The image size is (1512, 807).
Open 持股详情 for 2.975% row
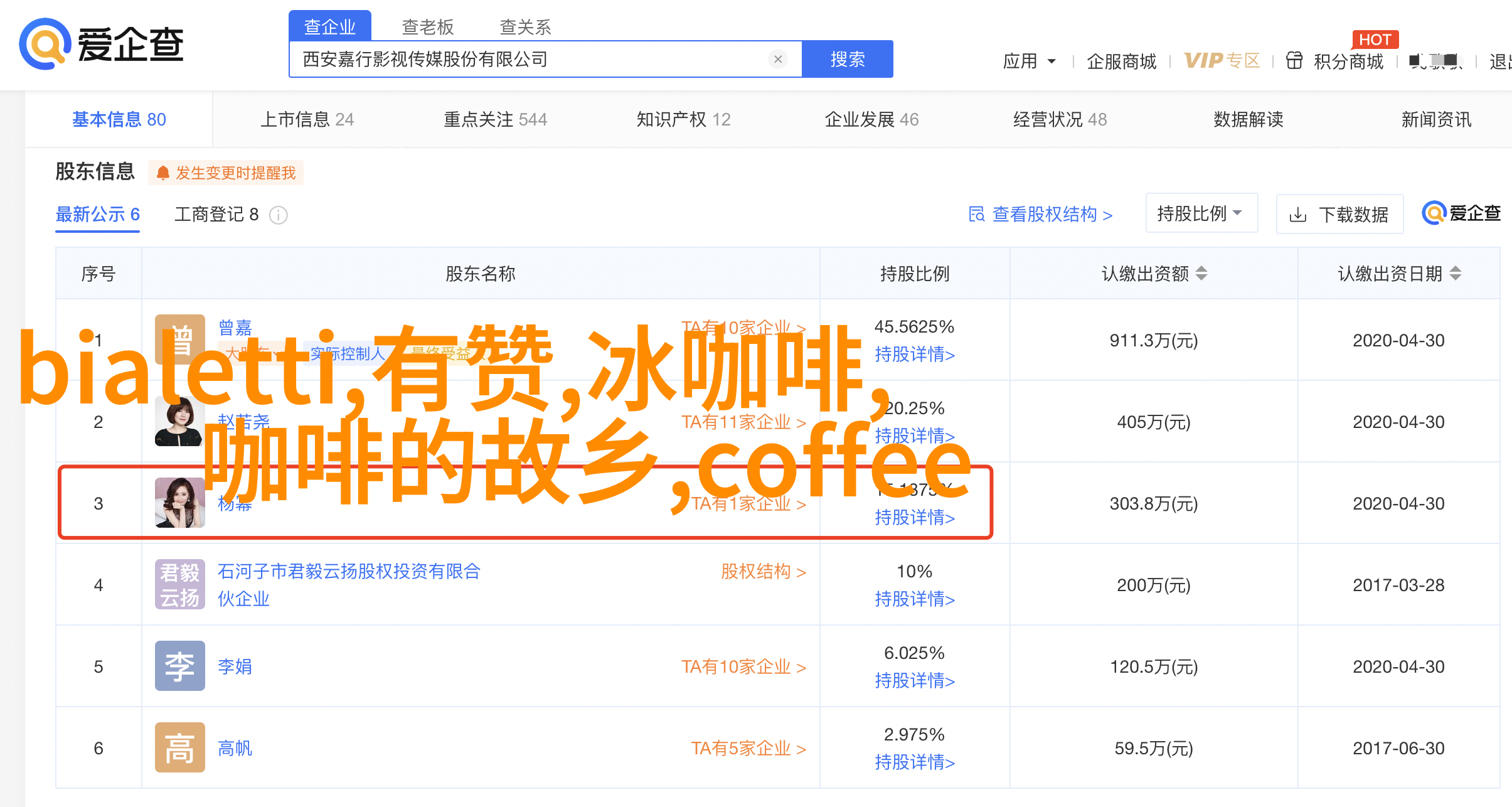915,762
